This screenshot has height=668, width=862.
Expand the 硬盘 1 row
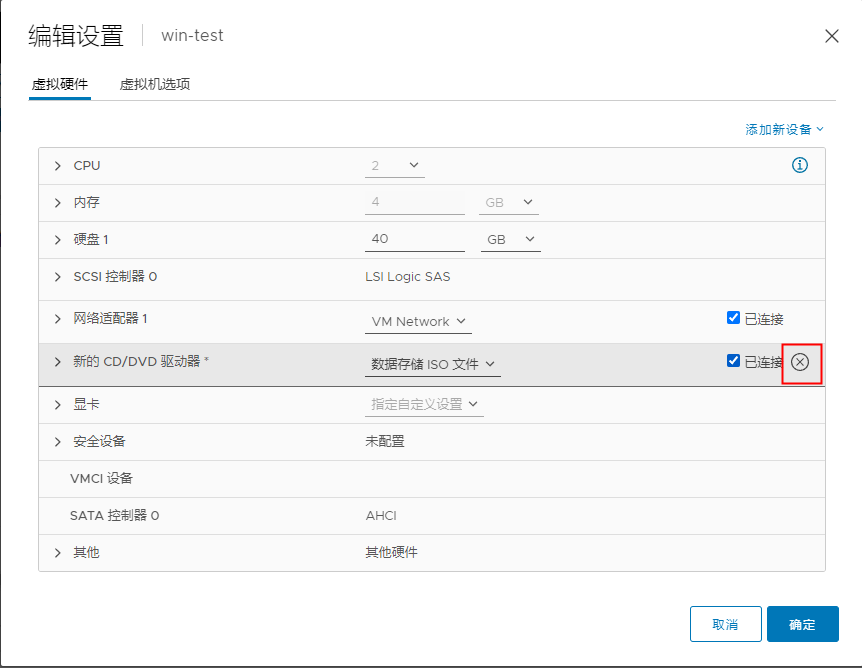pyautogui.click(x=57, y=239)
